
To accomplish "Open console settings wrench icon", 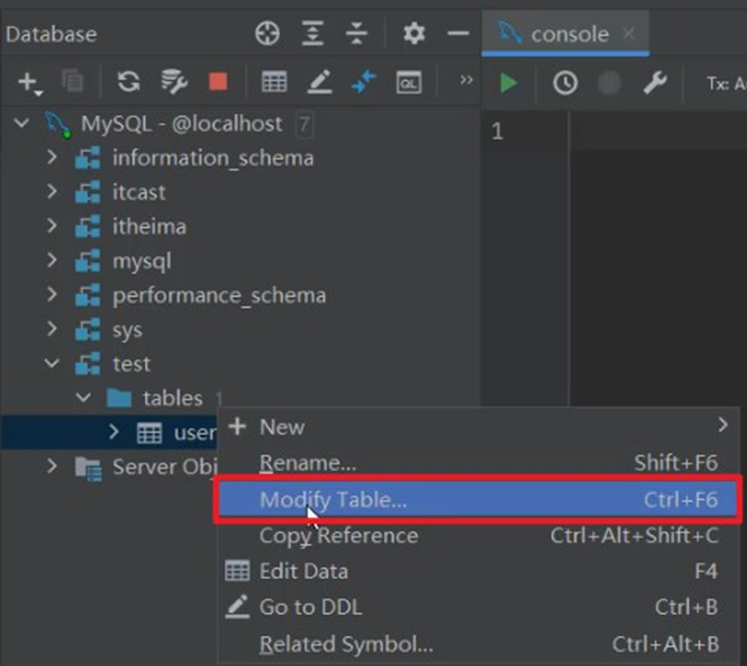I will (654, 83).
